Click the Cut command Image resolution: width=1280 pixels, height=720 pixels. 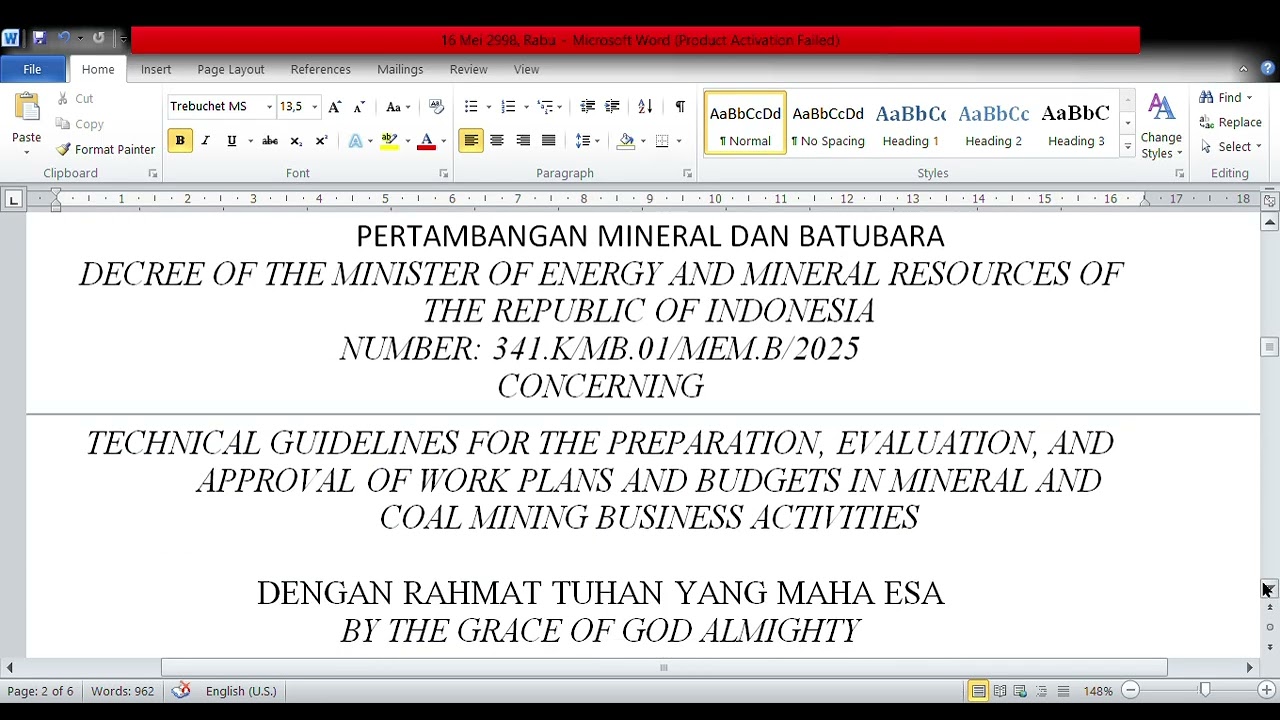point(74,99)
